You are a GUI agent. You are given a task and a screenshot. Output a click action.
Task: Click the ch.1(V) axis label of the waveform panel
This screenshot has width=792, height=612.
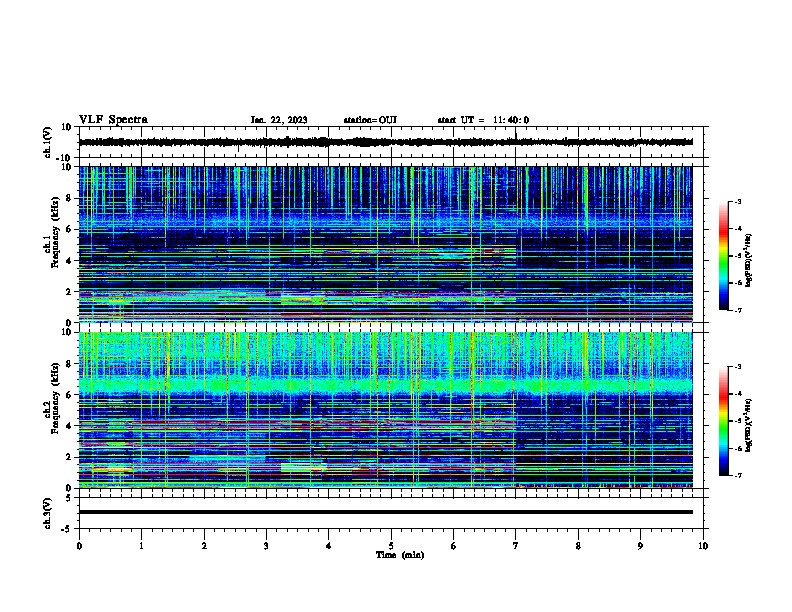coord(48,142)
